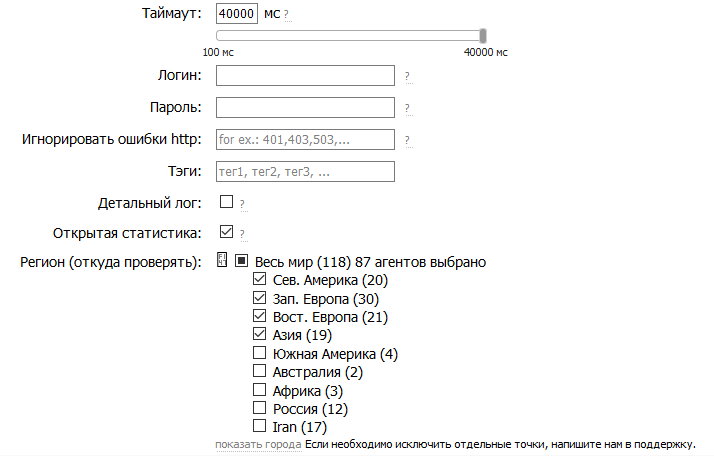This screenshot has width=714, height=472.
Task: Uncheck Сев. Америка (20) region
Action: pos(260,279)
